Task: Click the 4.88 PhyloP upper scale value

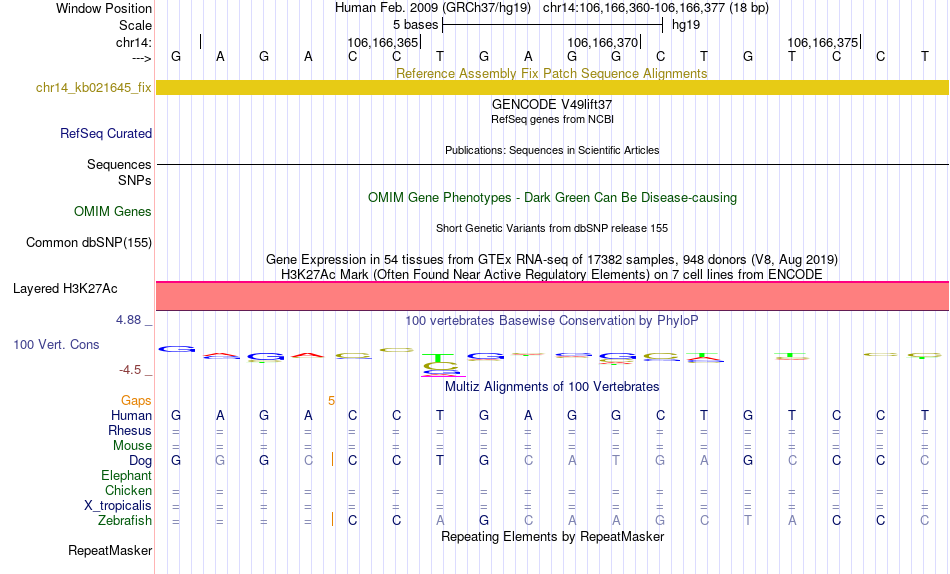Action: tap(128, 320)
